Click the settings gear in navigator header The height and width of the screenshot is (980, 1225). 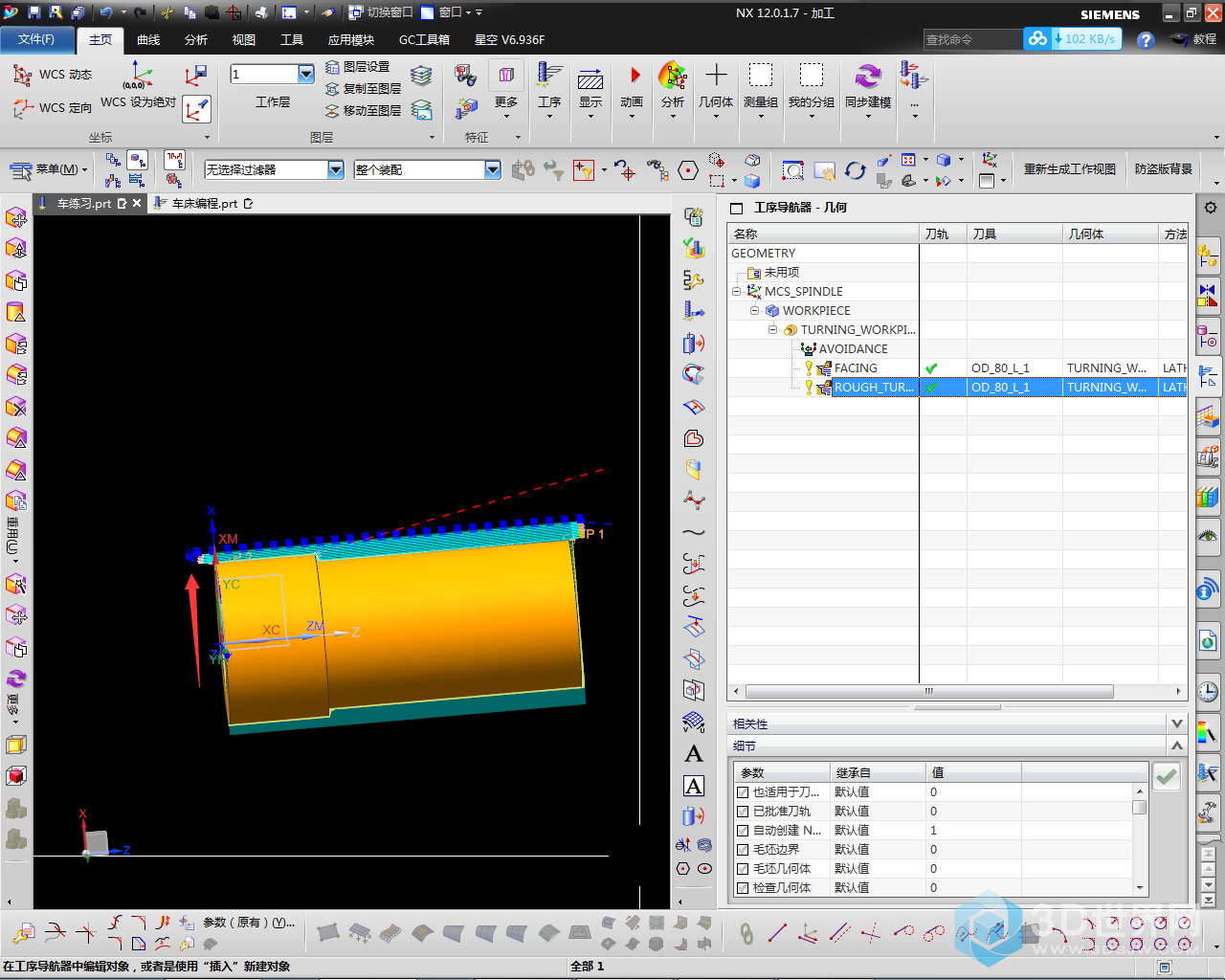(x=1211, y=207)
